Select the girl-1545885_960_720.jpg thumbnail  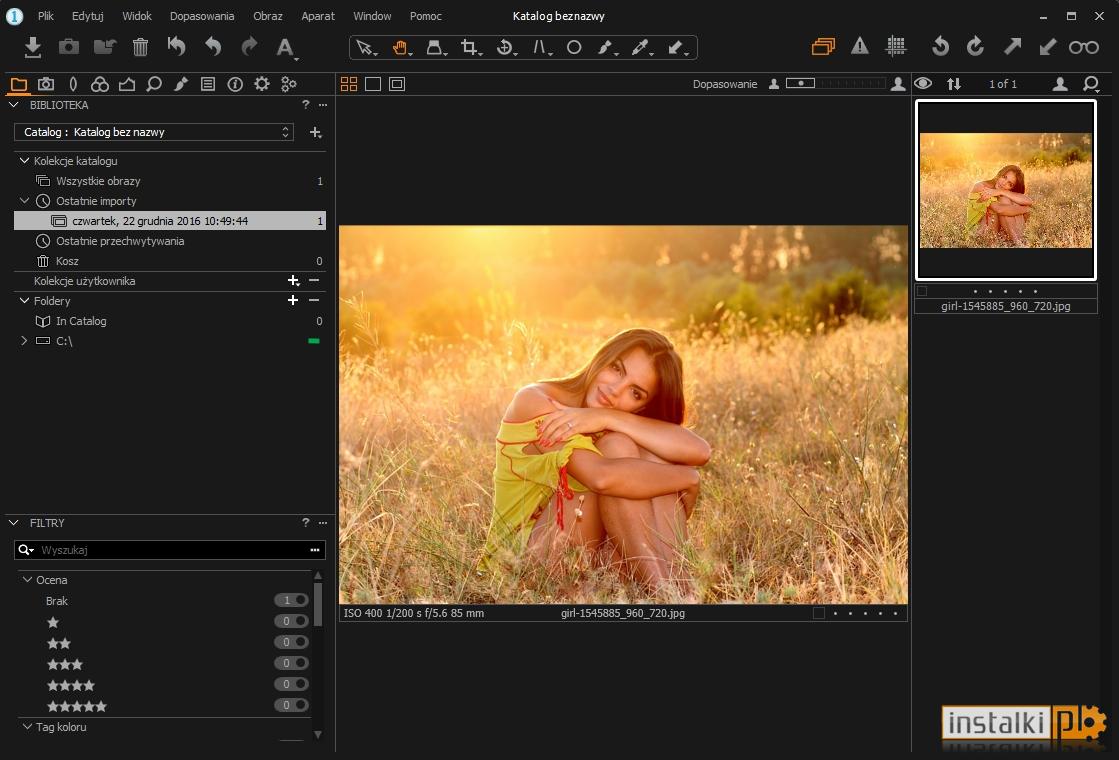pyautogui.click(x=1006, y=190)
